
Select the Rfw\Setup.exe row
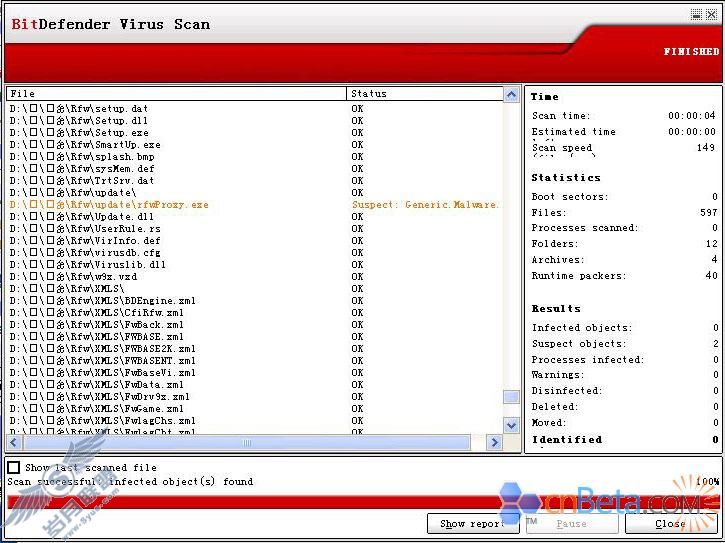[255, 132]
